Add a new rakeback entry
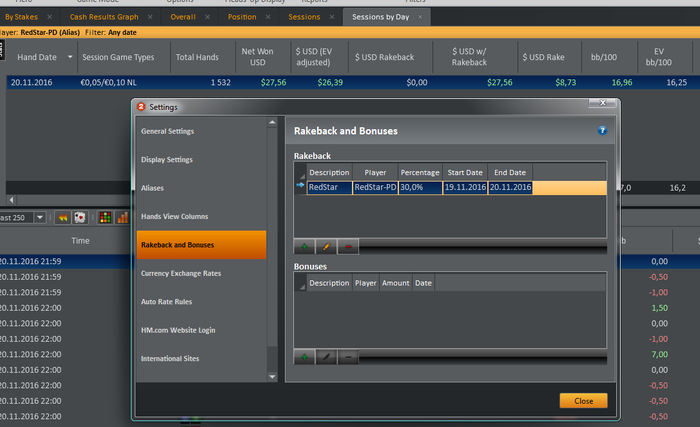The width and height of the screenshot is (700, 427). (x=304, y=247)
